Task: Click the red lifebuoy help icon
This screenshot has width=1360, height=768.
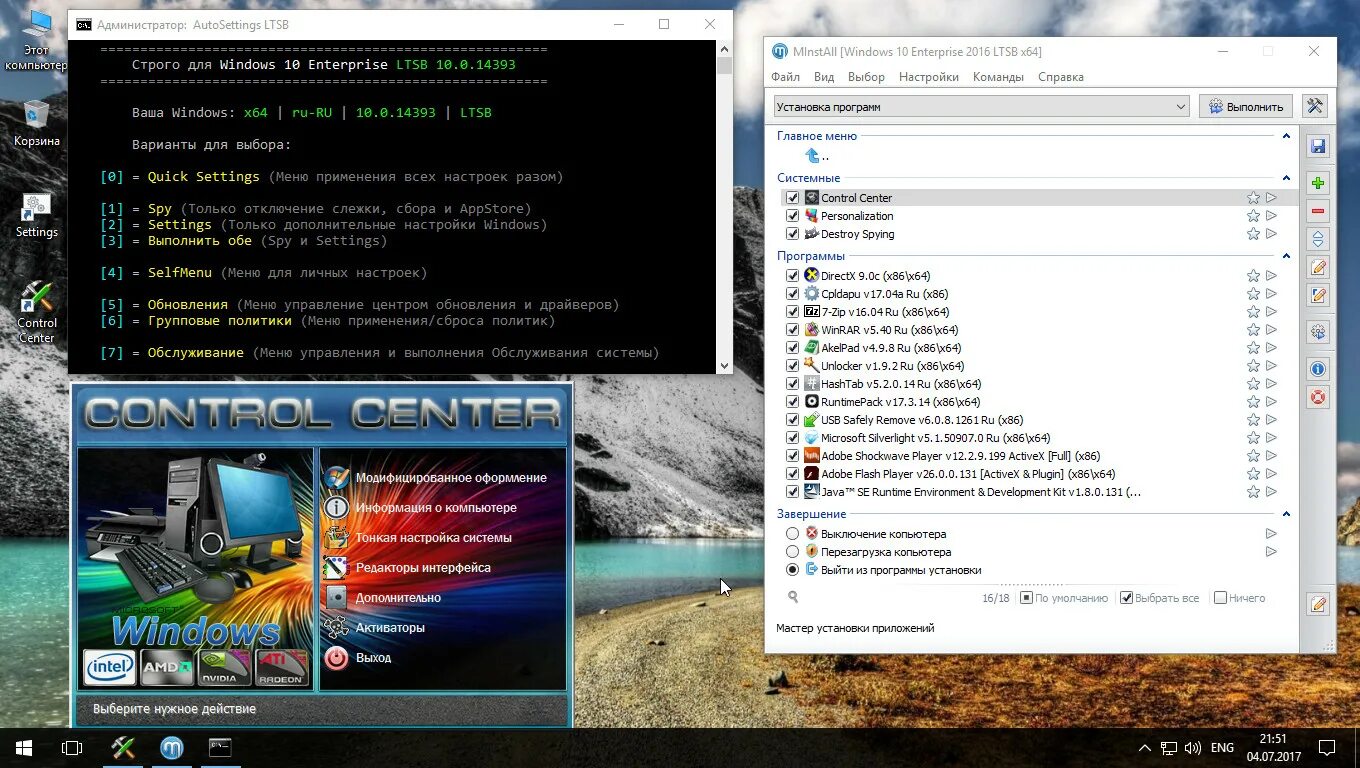Action: pos(1318,397)
